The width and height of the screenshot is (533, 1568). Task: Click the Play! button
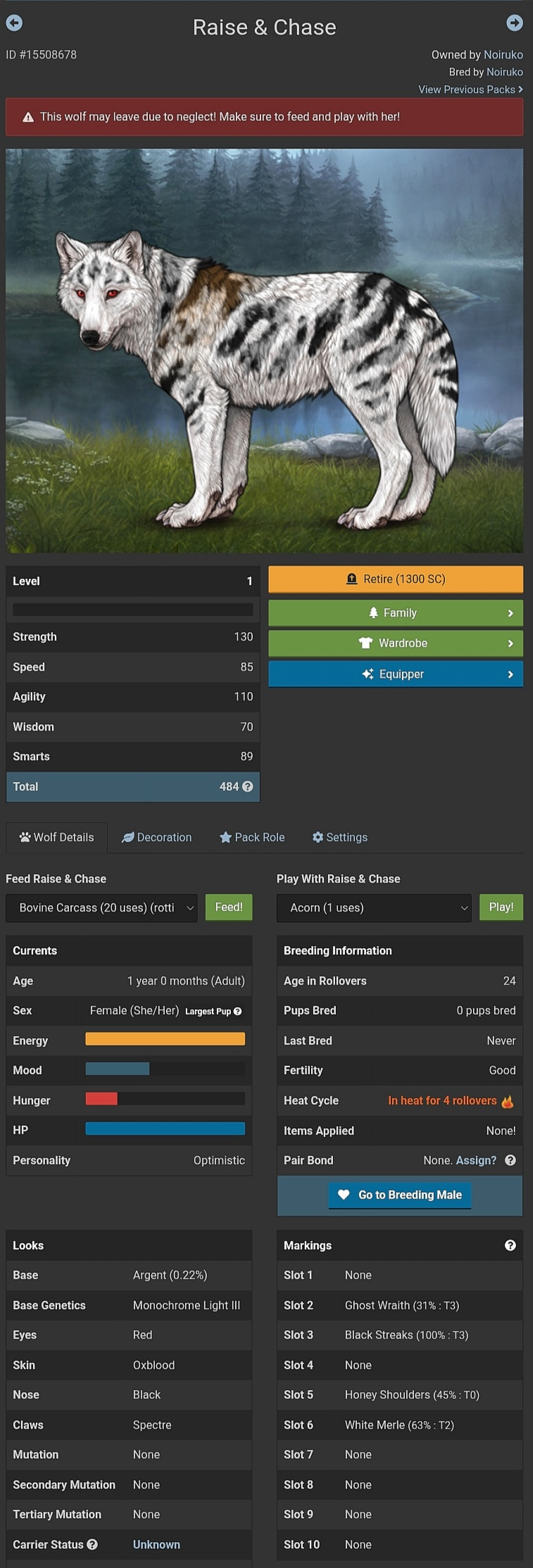tap(501, 907)
